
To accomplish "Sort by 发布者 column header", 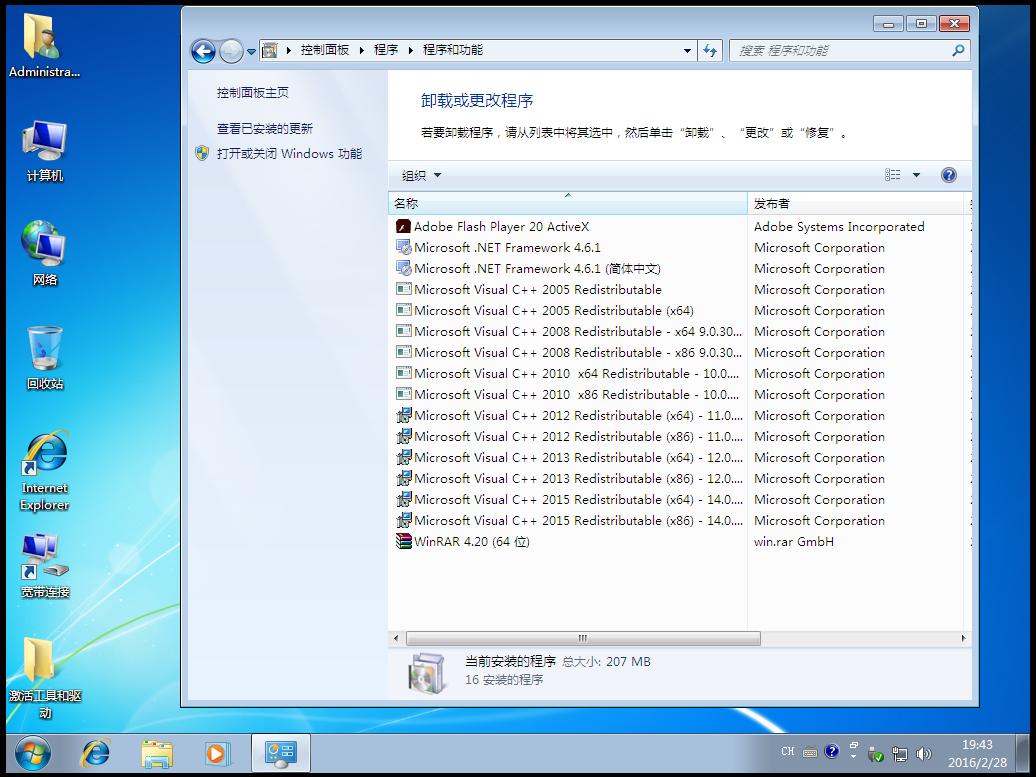I will [x=858, y=204].
